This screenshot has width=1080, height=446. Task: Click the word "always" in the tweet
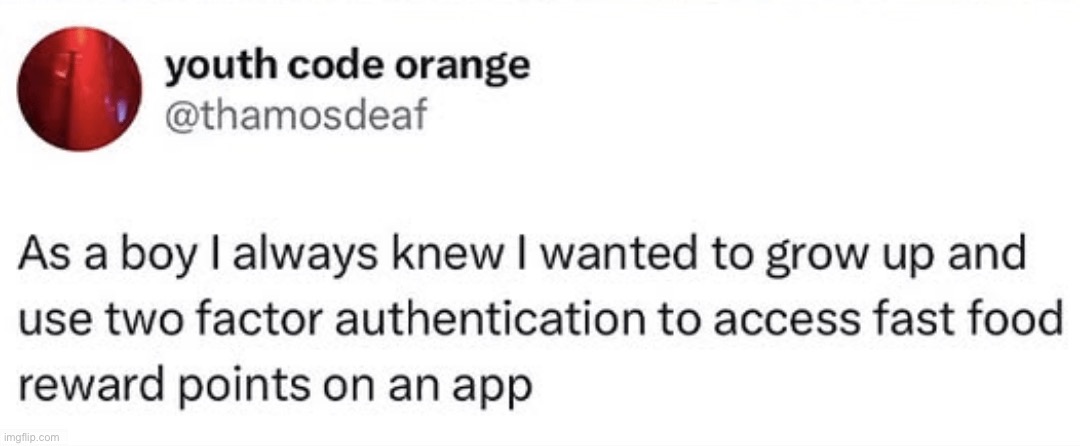pyautogui.click(x=309, y=257)
